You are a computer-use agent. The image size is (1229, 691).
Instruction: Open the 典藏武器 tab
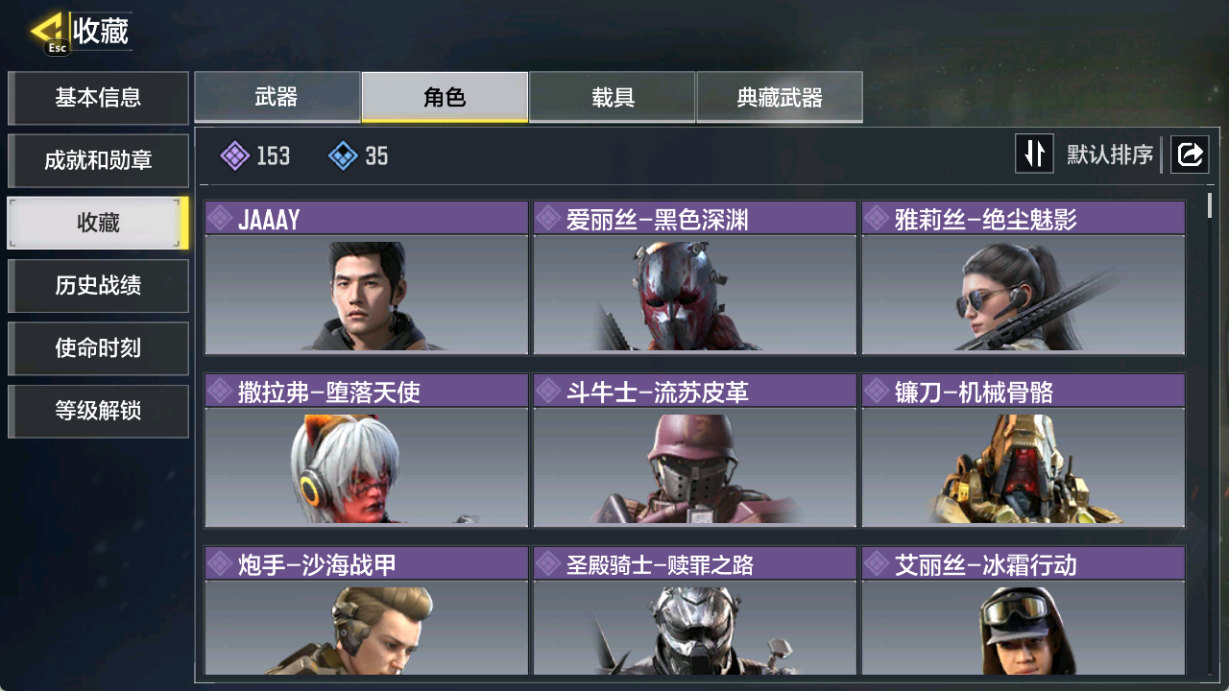click(780, 98)
